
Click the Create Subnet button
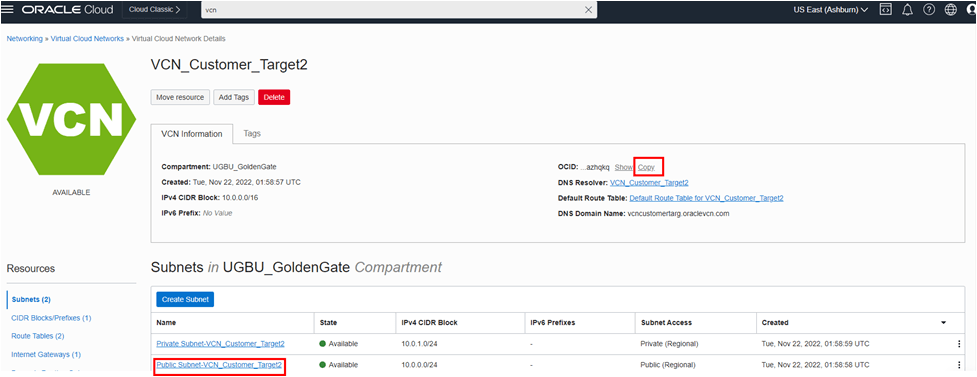(185, 299)
